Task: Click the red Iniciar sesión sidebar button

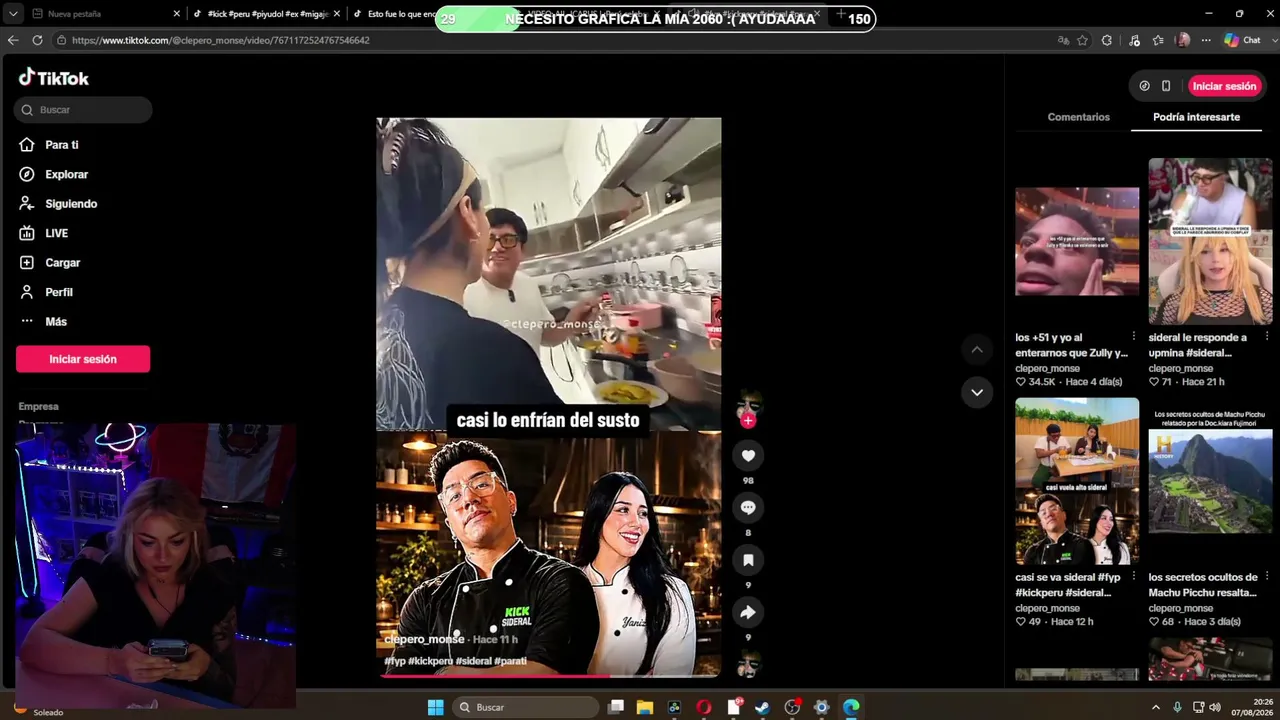Action: click(83, 359)
